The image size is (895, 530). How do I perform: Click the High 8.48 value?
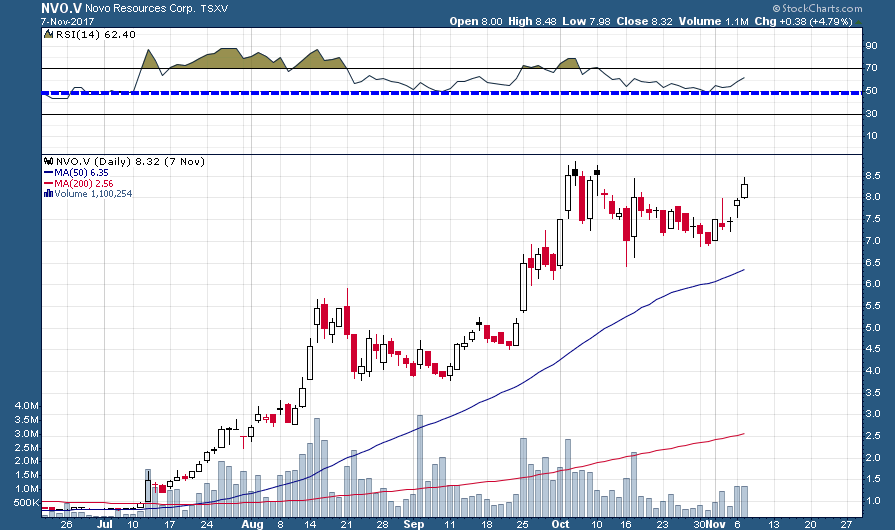tap(532, 21)
